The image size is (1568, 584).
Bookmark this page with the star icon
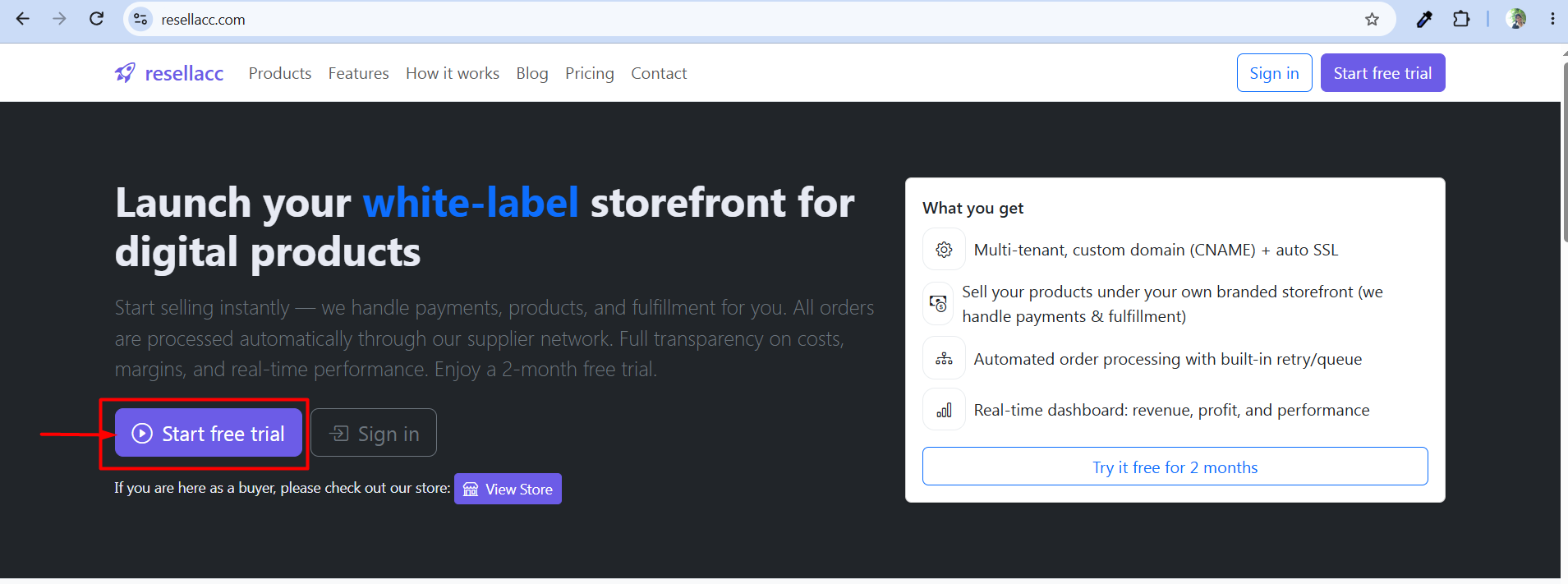[1372, 19]
